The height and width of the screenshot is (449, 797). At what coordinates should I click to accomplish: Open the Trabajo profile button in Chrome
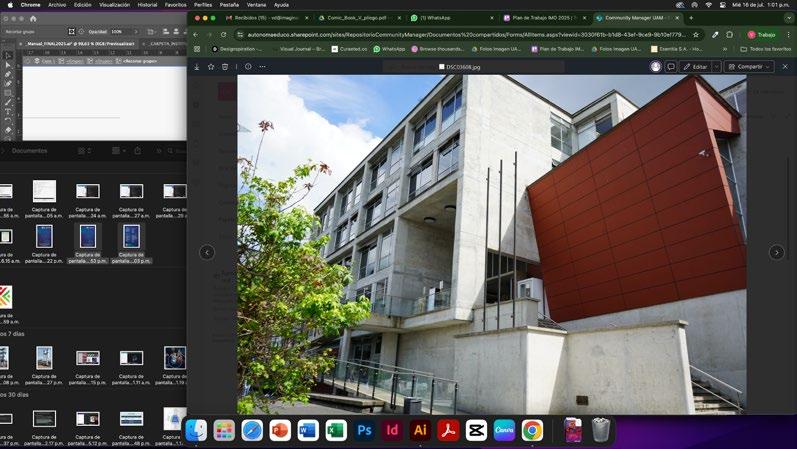click(x=761, y=35)
